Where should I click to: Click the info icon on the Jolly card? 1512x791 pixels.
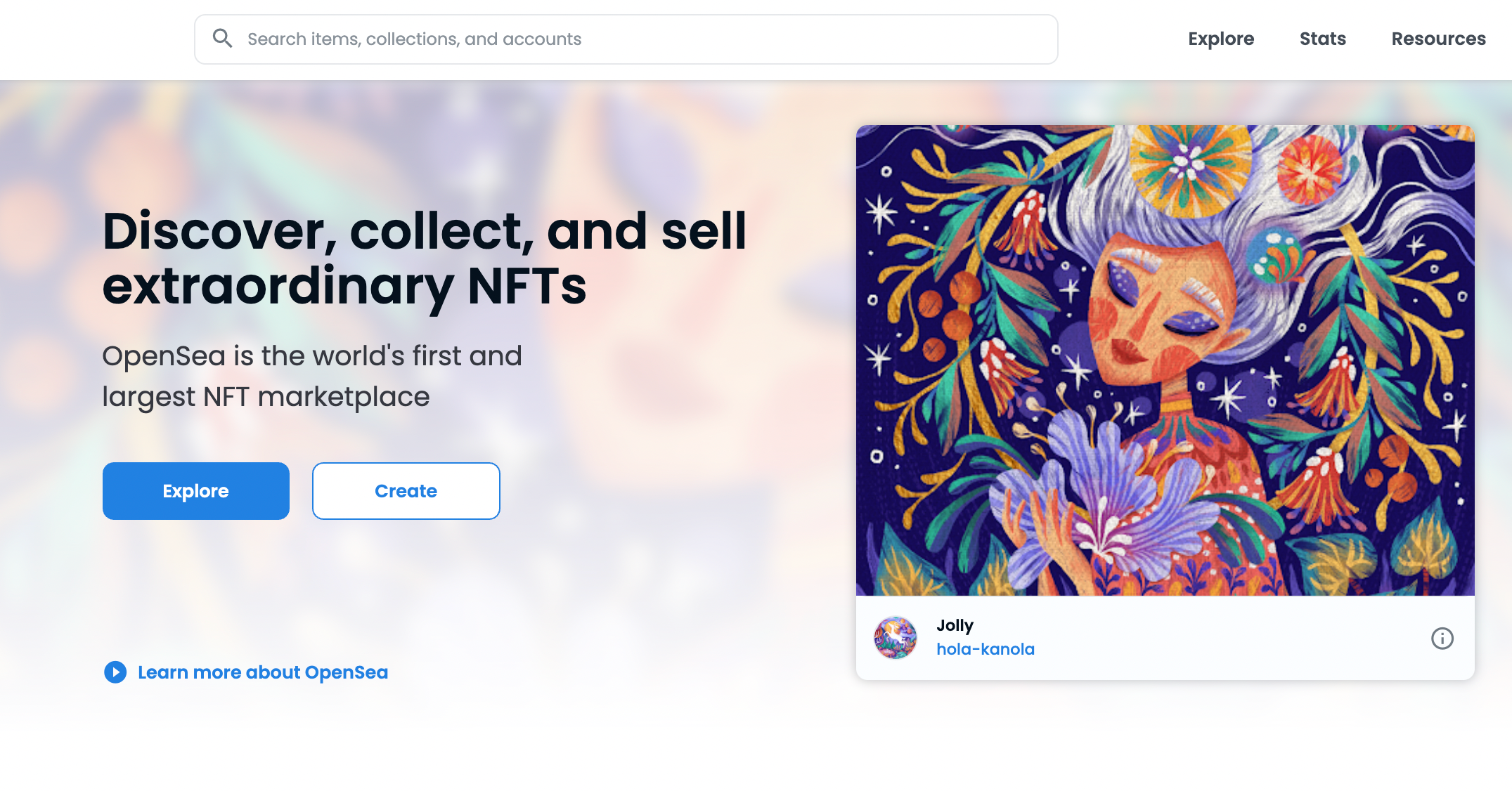click(x=1442, y=639)
